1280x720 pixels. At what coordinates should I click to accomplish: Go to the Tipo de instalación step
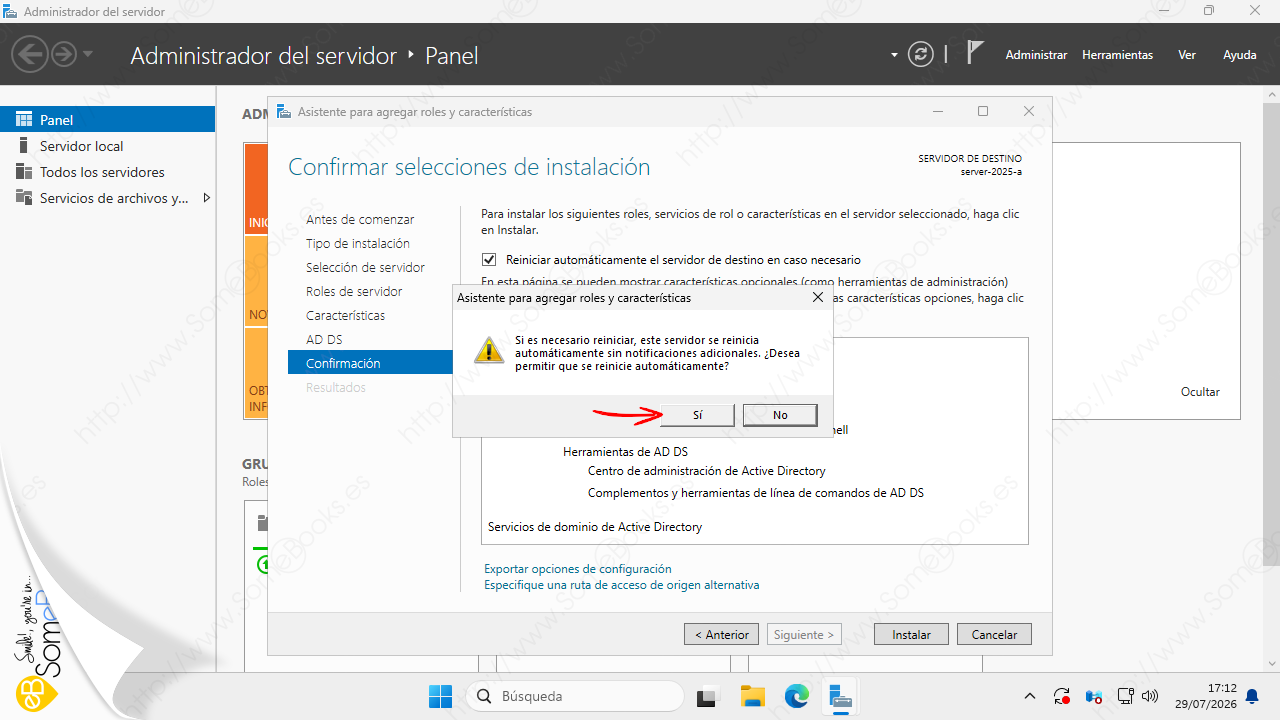(358, 243)
